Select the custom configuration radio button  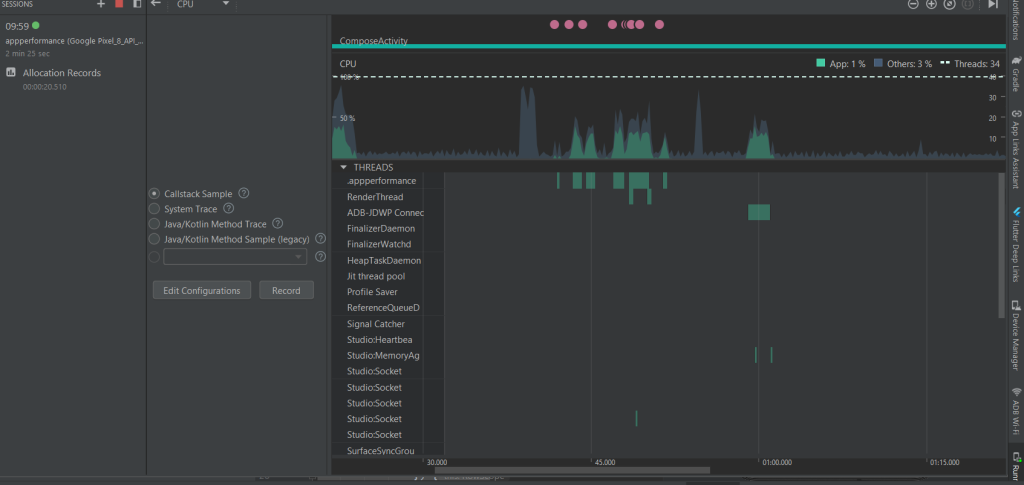click(154, 257)
